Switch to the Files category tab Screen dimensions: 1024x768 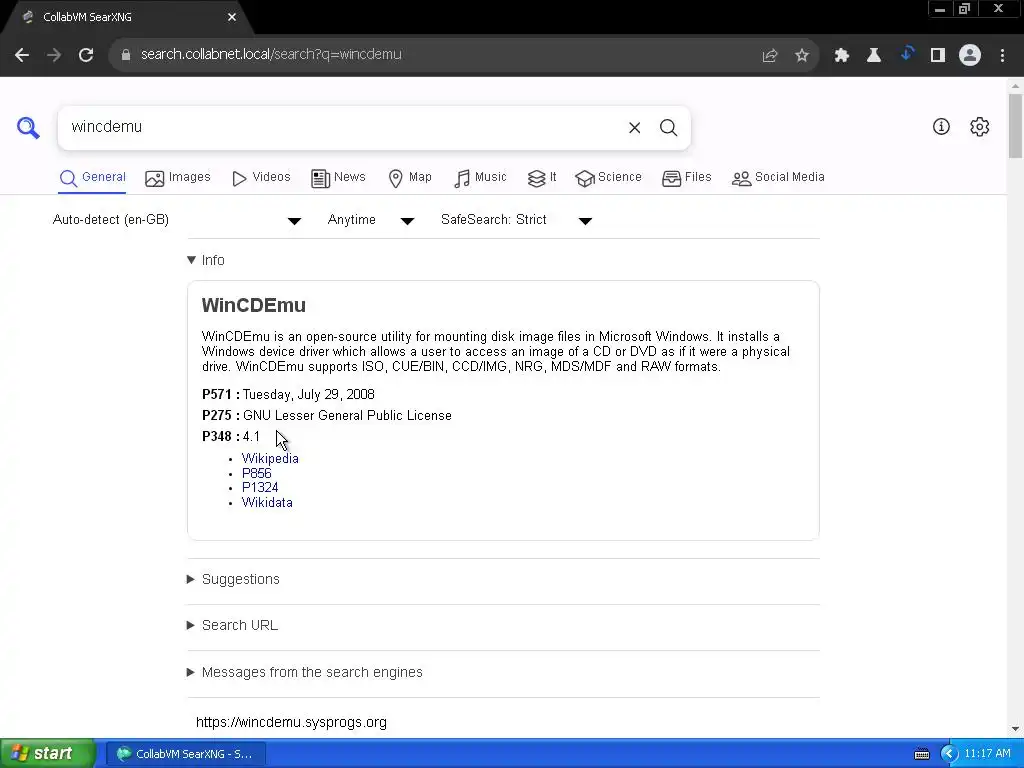[686, 178]
